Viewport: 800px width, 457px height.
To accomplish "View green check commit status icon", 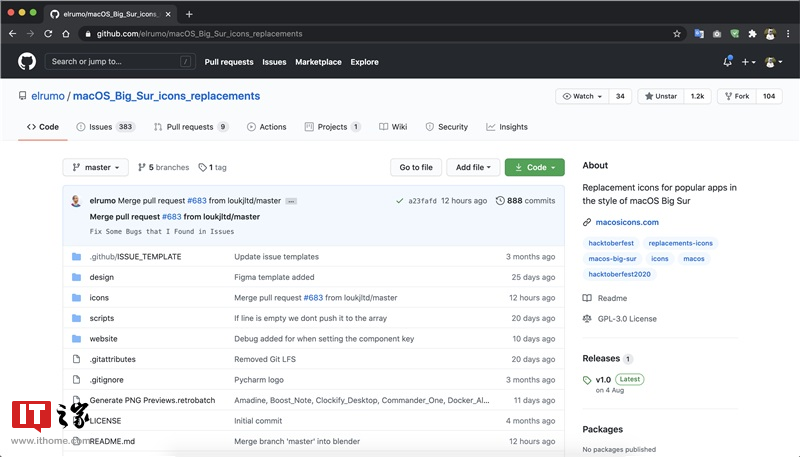I will [399, 201].
